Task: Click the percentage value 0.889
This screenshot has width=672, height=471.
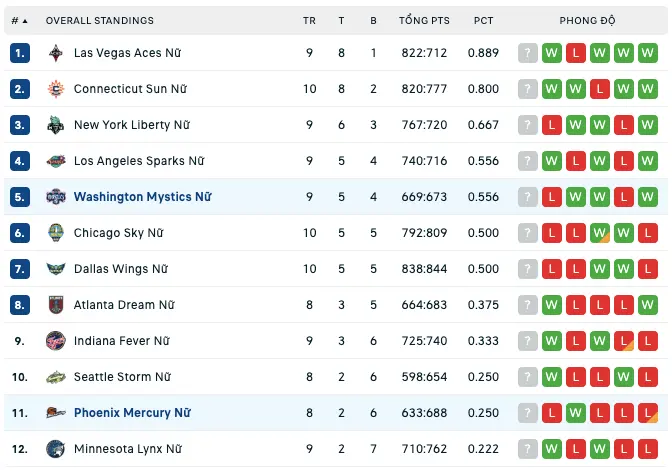Action: (483, 53)
